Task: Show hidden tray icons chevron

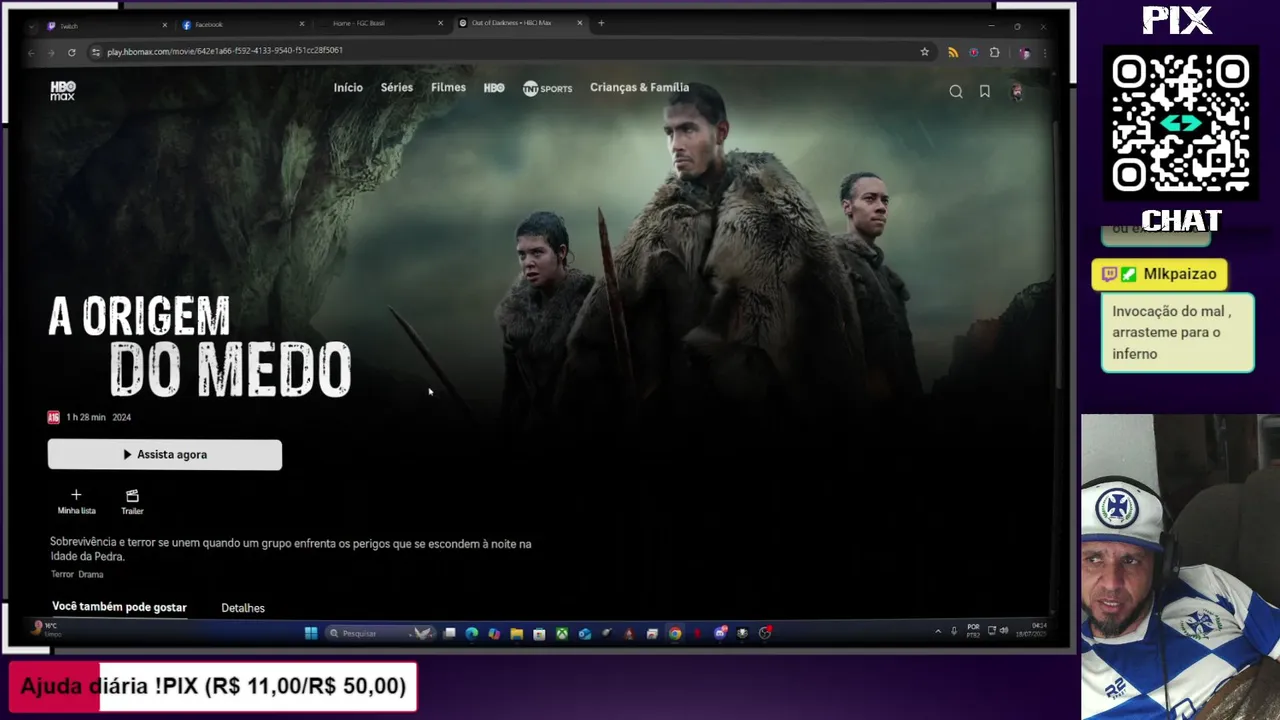Action: tap(937, 632)
